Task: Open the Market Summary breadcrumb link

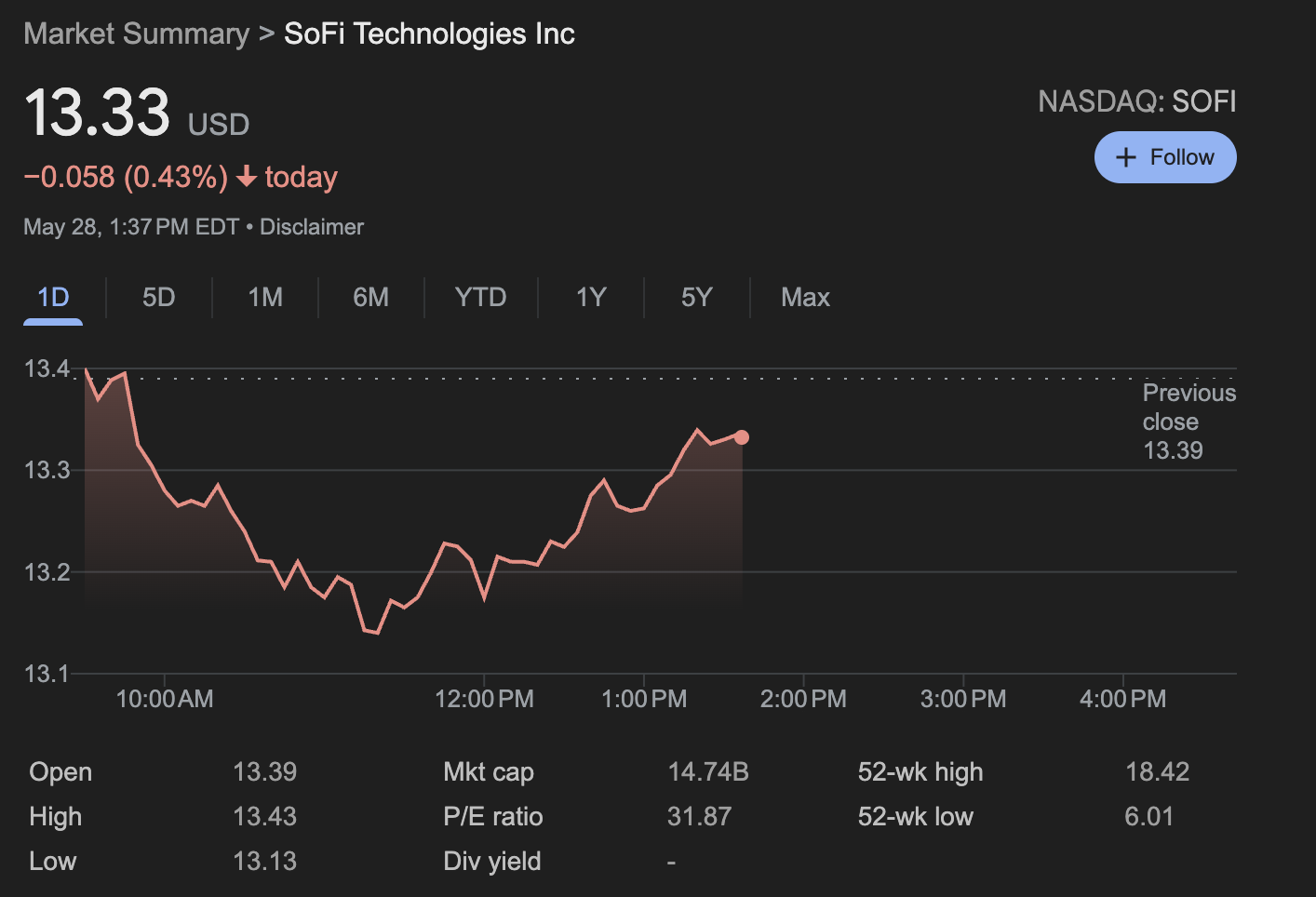Action: pyautogui.click(x=137, y=33)
